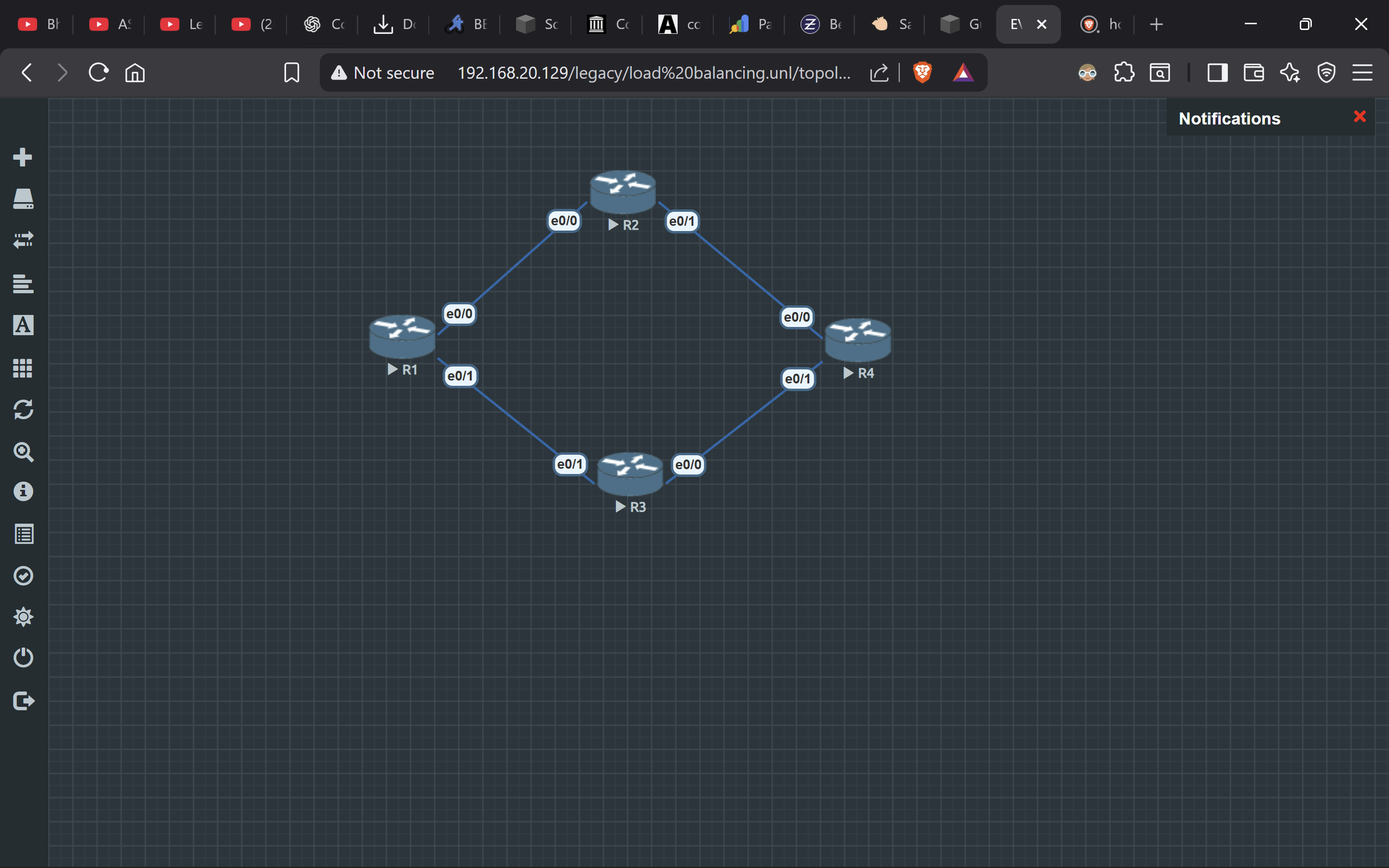
Task: Open the More actions grid icon
Action: tap(23, 368)
